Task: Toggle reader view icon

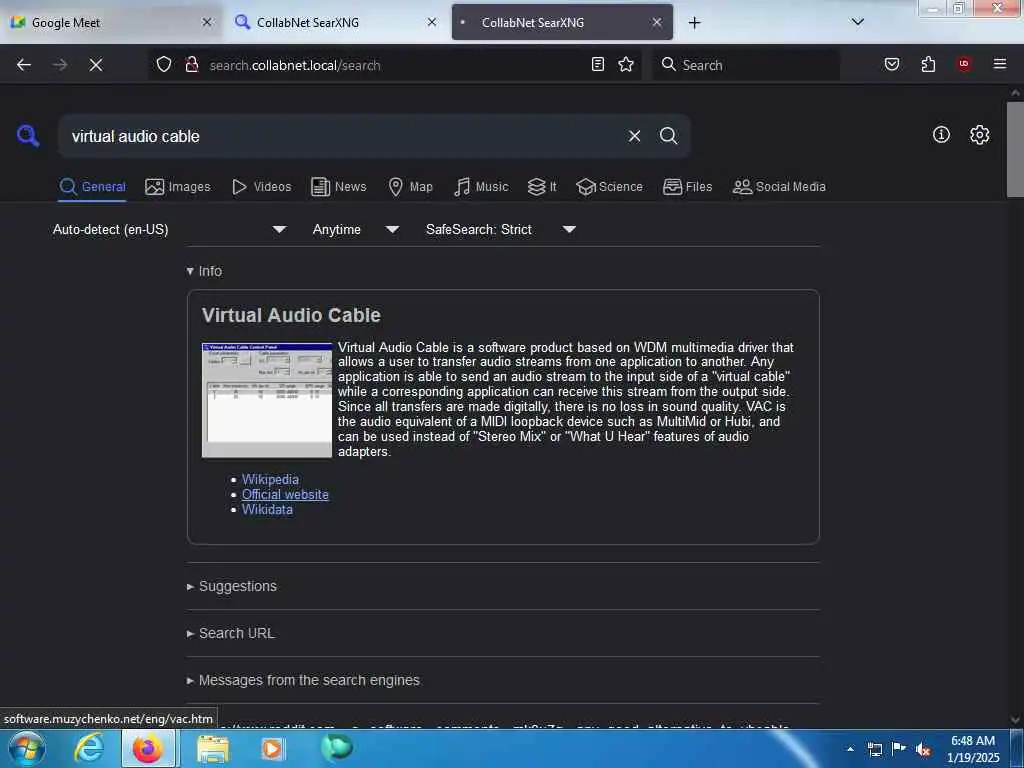Action: [598, 64]
